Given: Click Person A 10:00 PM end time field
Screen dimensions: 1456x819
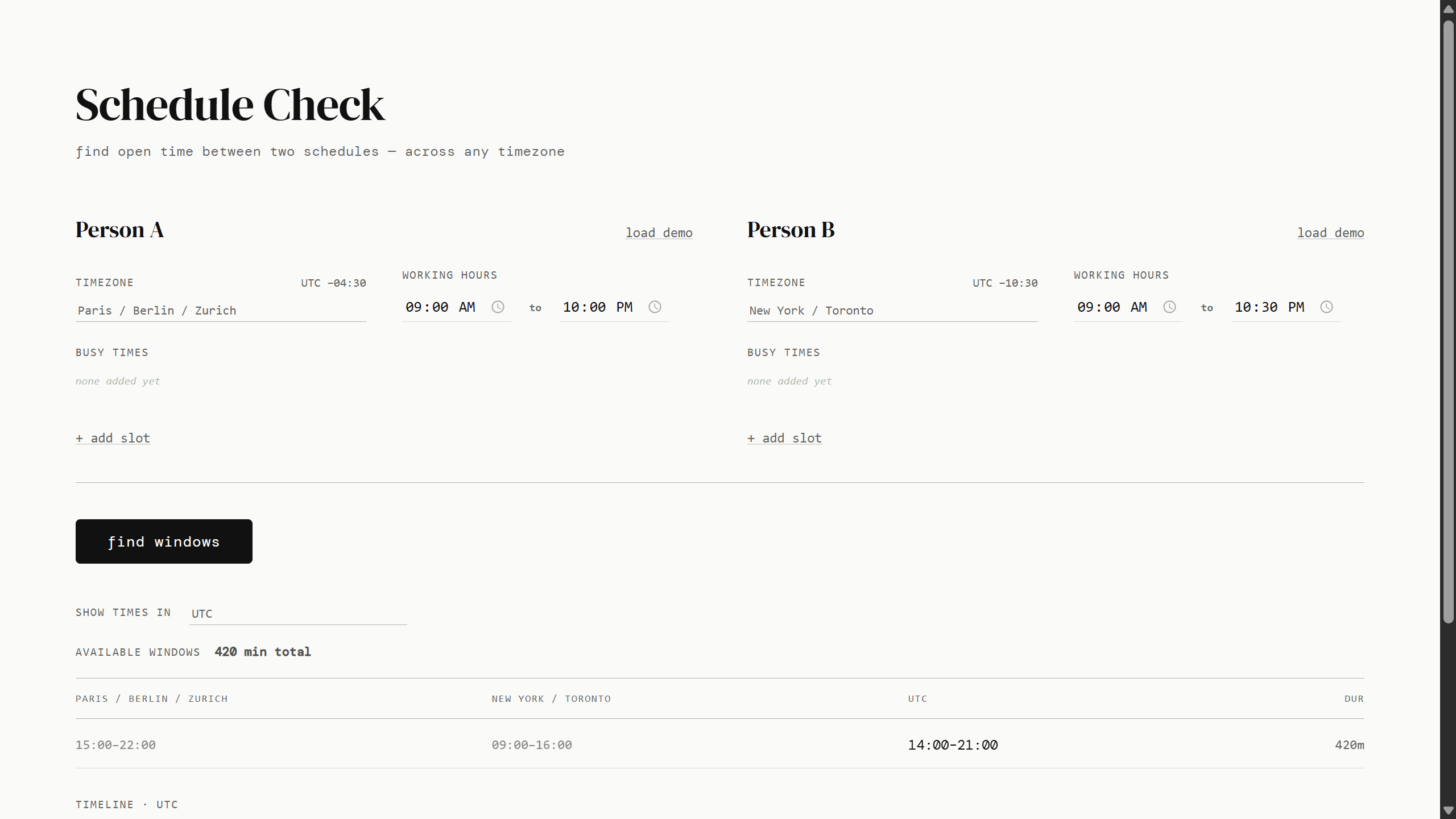Looking at the screenshot, I should pyautogui.click(x=597, y=307).
